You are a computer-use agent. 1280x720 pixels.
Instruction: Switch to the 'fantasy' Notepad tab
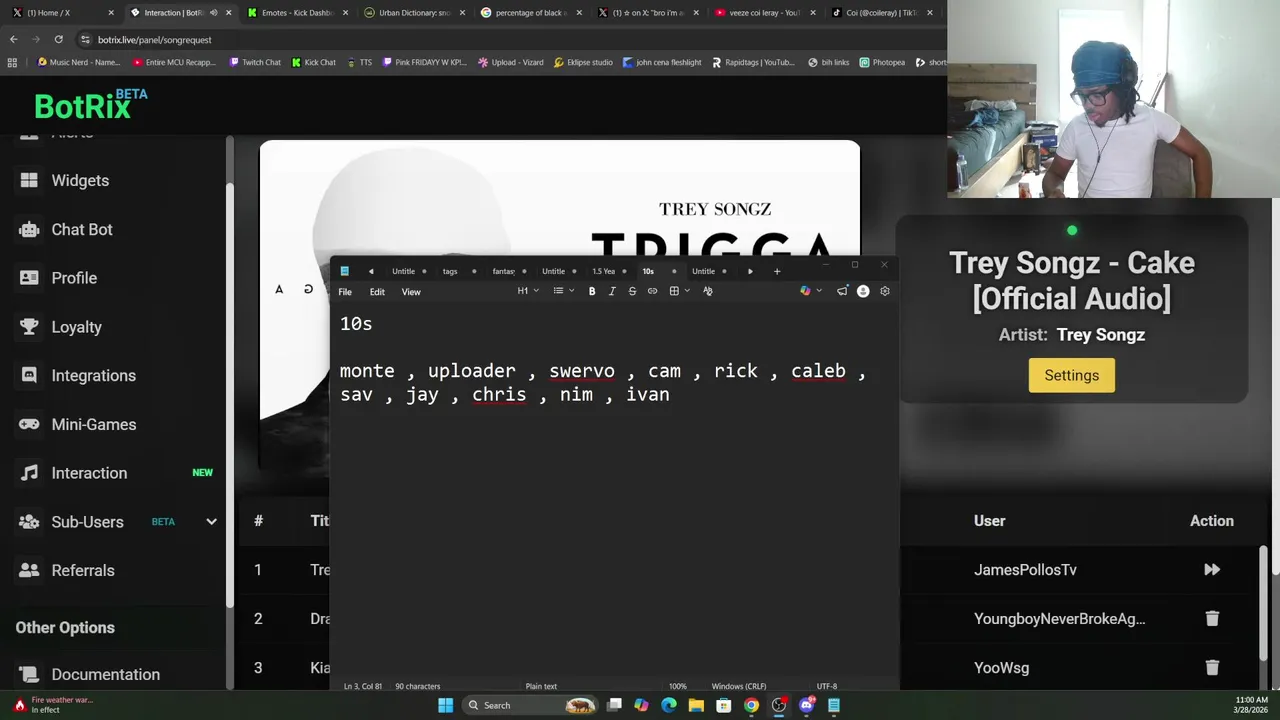503,271
